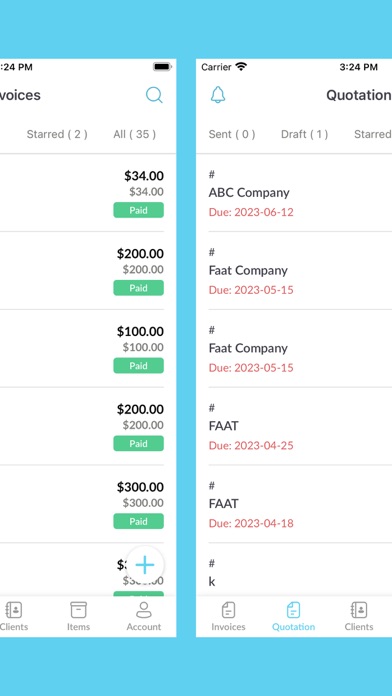Select the All ( 35 ) filter

point(135,134)
